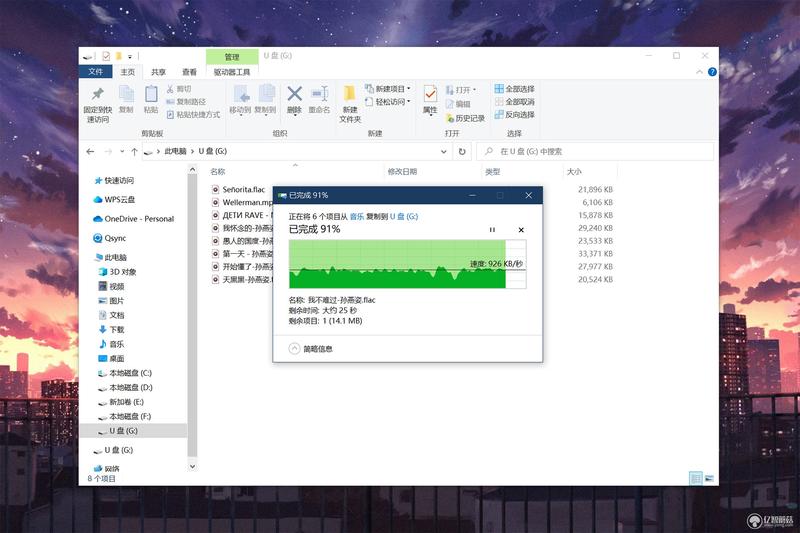Select the Cut scissors command

click(179, 89)
